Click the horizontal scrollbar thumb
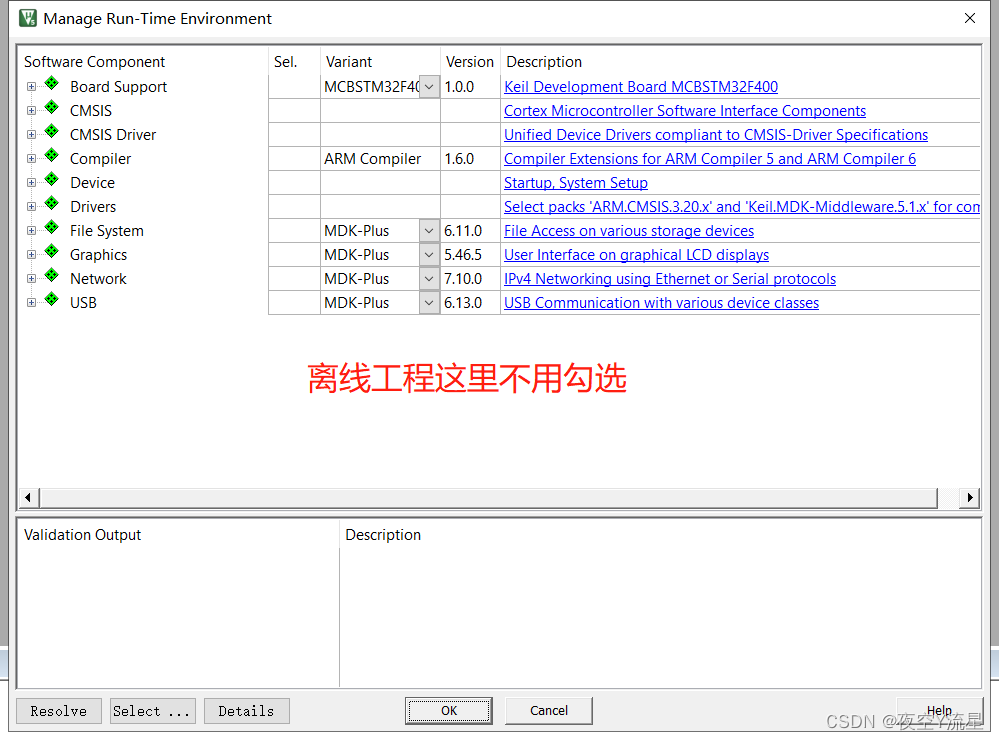 (x=488, y=497)
